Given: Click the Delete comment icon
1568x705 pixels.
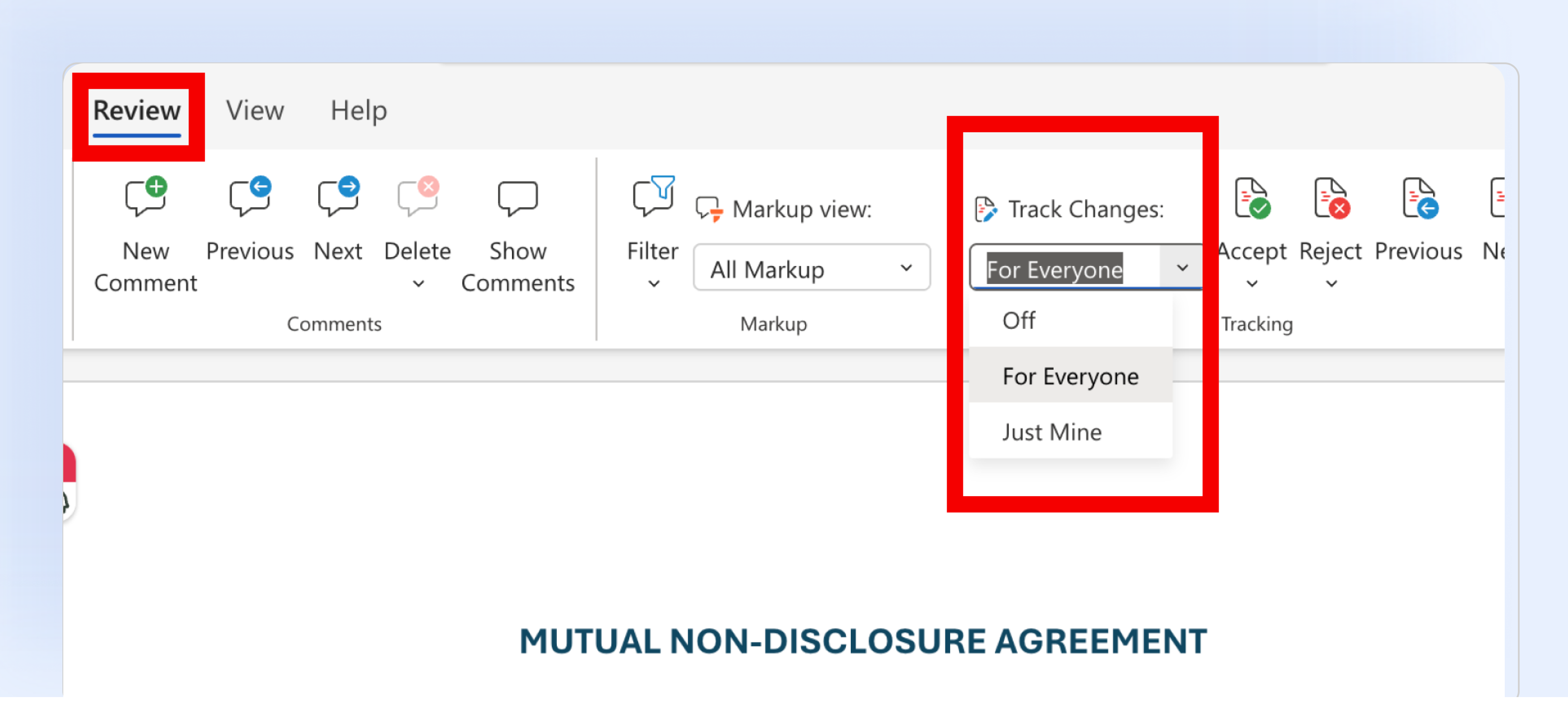Looking at the screenshot, I should (x=417, y=196).
